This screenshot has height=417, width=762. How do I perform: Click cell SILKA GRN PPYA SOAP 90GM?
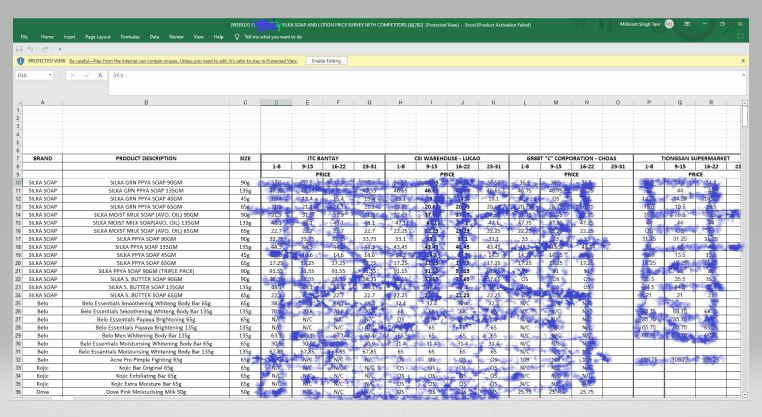(x=146, y=182)
